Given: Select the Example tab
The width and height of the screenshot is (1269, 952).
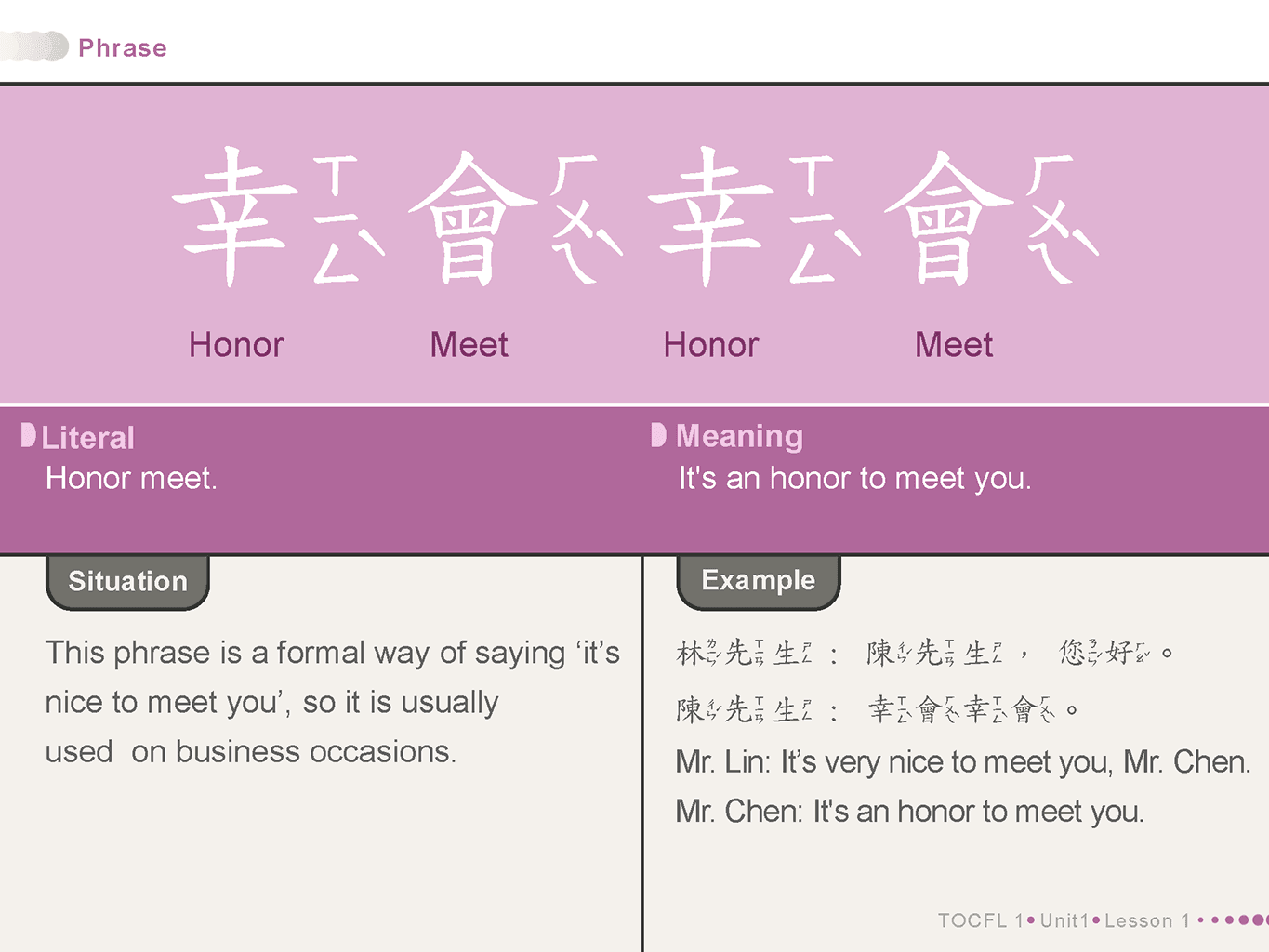Looking at the screenshot, I should tap(759, 581).
